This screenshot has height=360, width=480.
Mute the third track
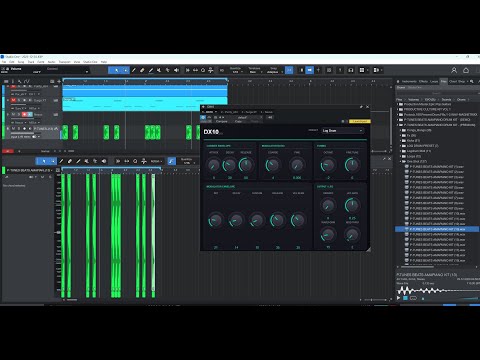(13, 114)
